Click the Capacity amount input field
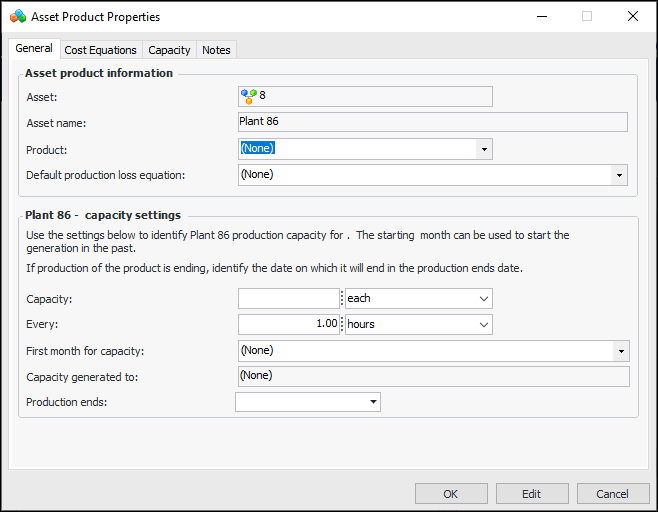Image resolution: width=658 pixels, height=512 pixels. tap(289, 299)
